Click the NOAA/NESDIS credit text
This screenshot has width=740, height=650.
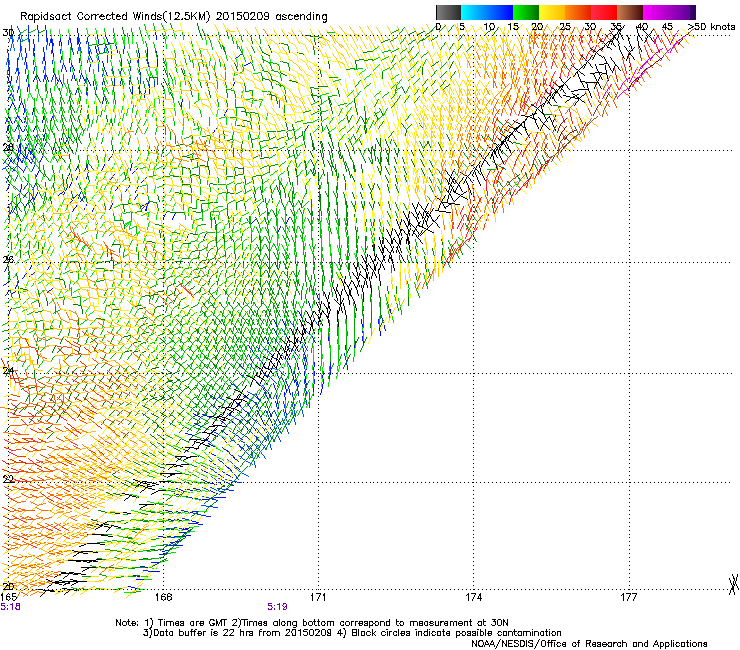tap(589, 644)
